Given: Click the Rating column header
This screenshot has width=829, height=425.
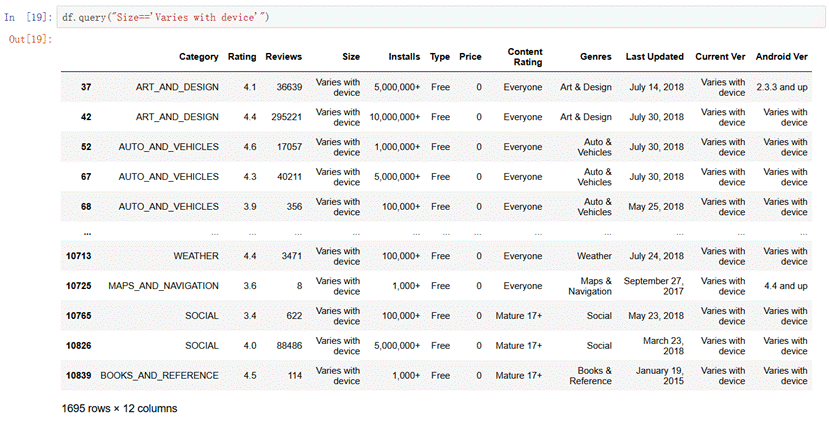Looking at the screenshot, I should 242,57.
